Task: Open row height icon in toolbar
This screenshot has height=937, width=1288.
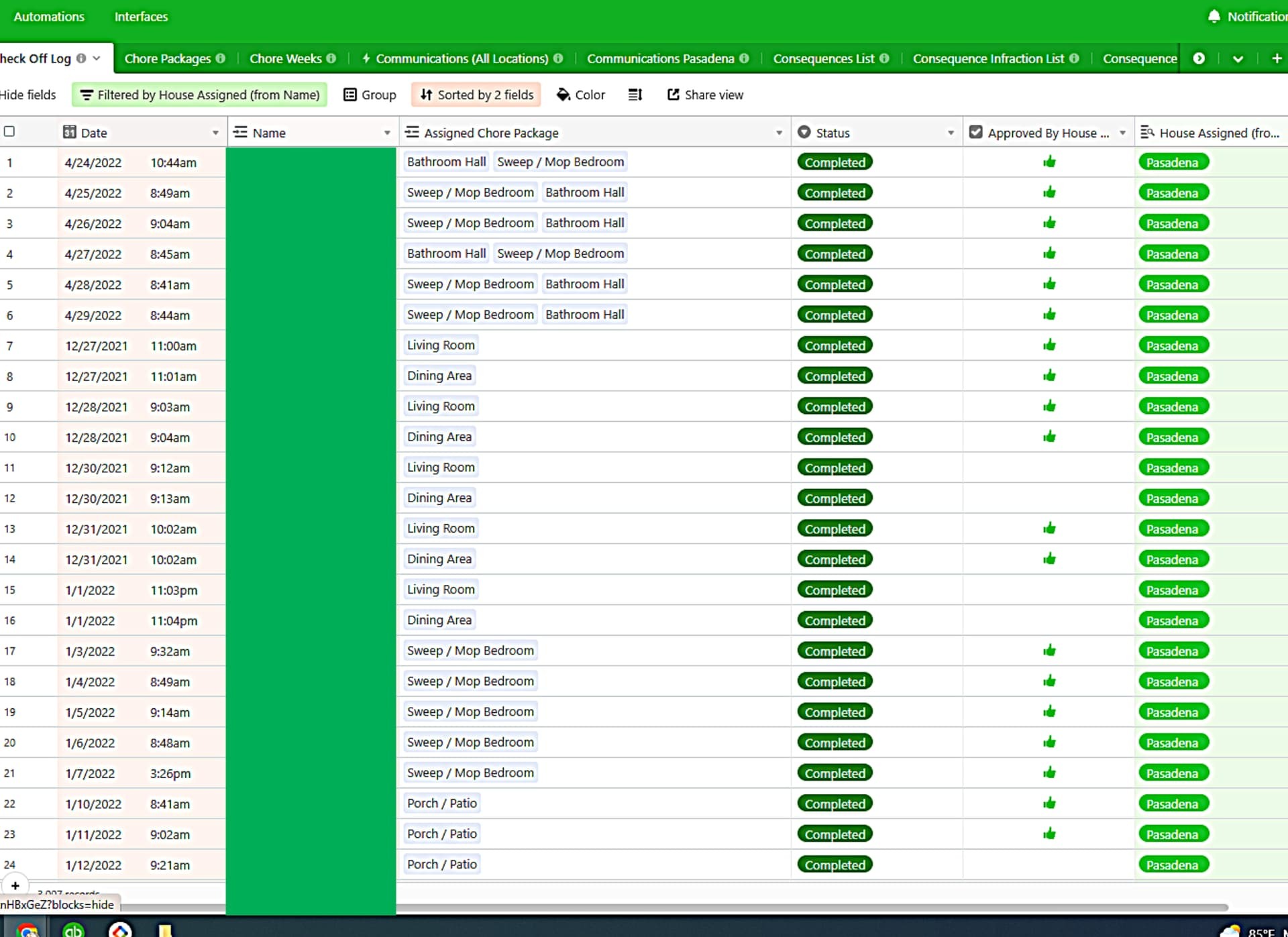Action: coord(635,95)
